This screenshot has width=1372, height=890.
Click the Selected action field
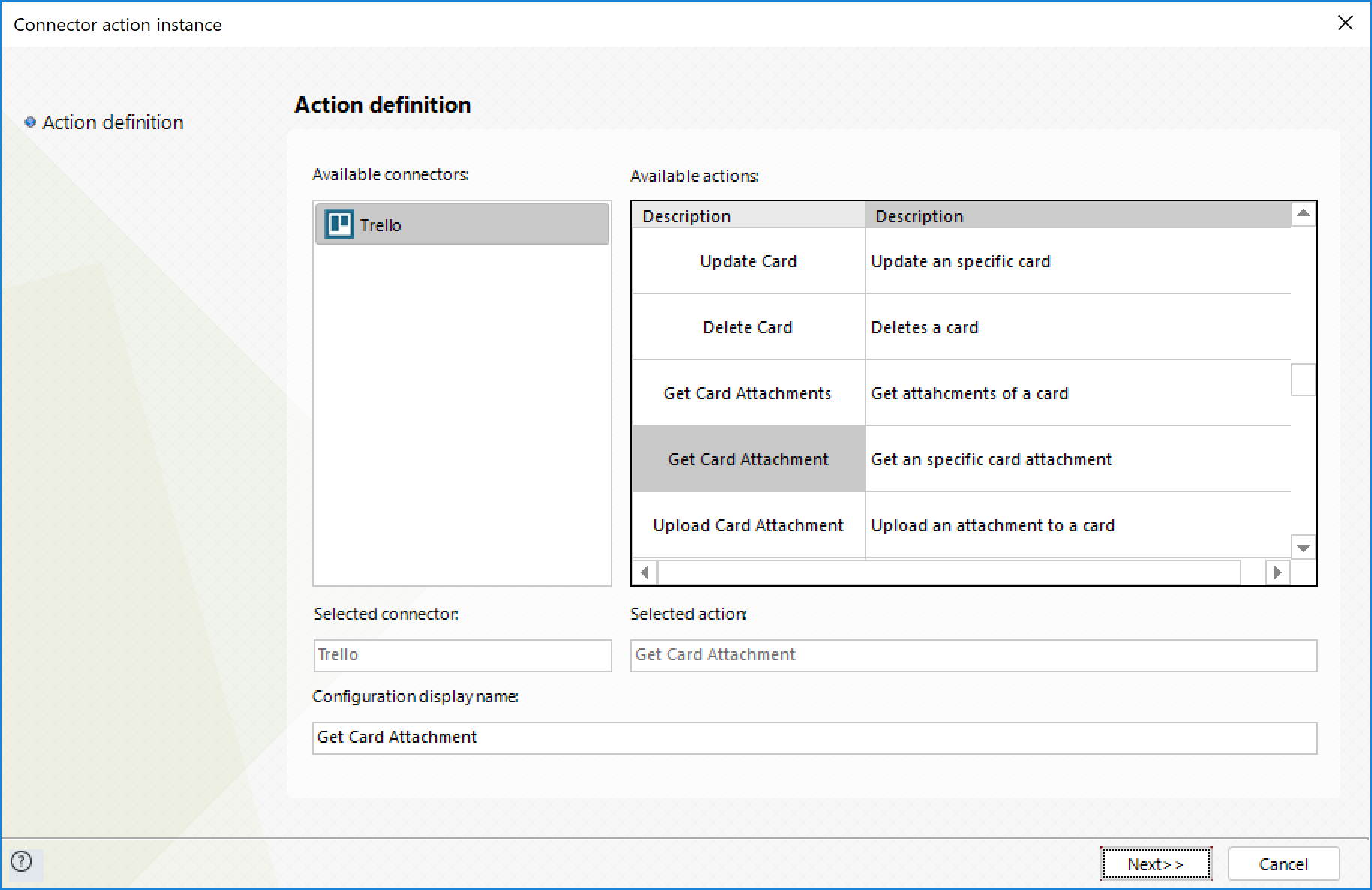click(973, 655)
